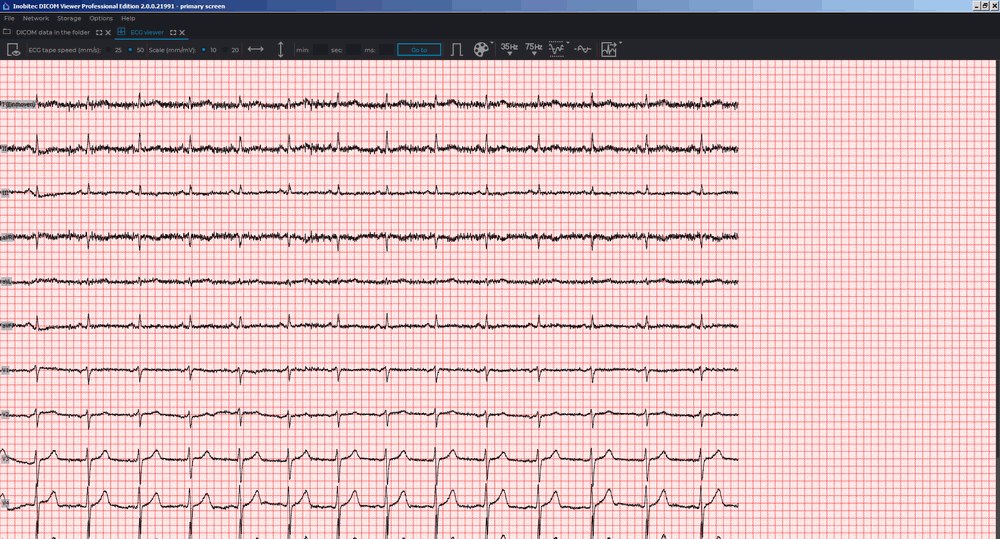Image resolution: width=1000 pixels, height=539 pixels.
Task: Click the sec input field
Action: coord(353,50)
